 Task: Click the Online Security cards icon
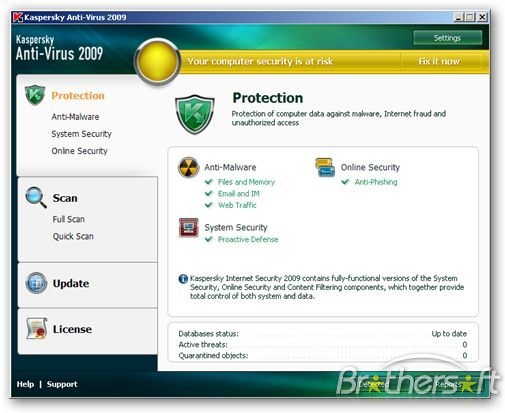click(325, 167)
